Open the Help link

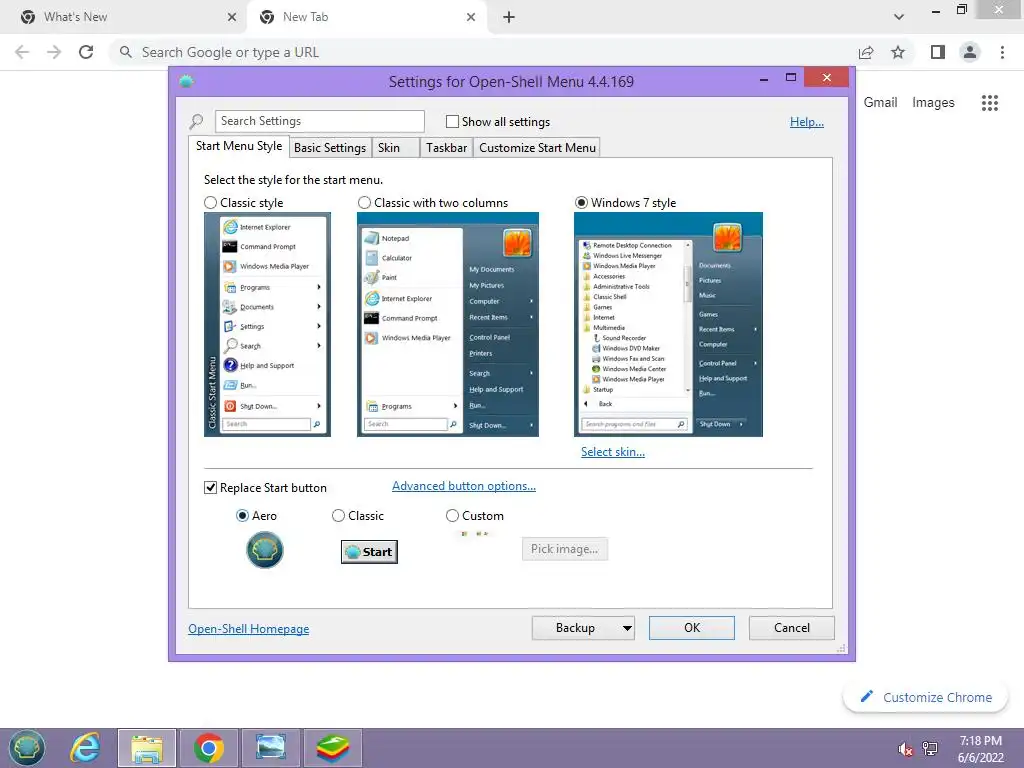point(807,122)
